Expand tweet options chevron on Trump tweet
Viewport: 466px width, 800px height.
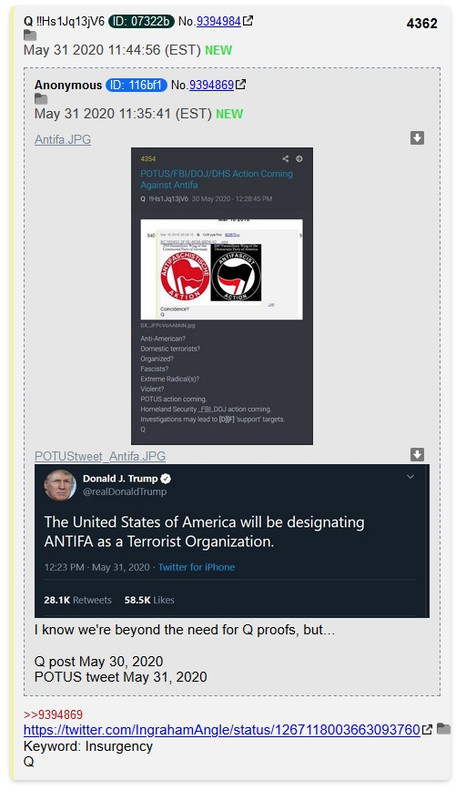(x=410, y=477)
